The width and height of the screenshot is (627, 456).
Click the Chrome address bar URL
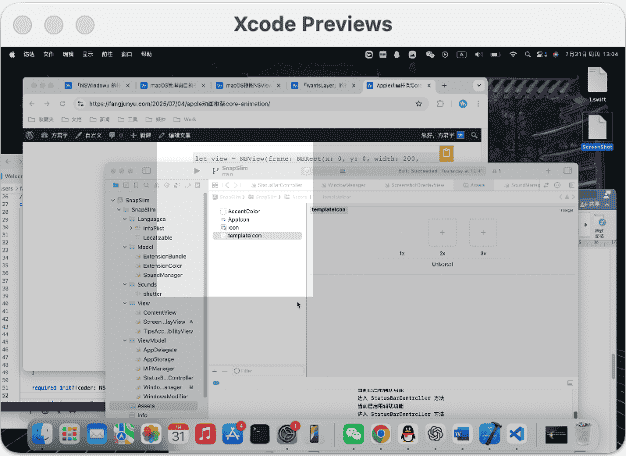pyautogui.click(x=180, y=104)
